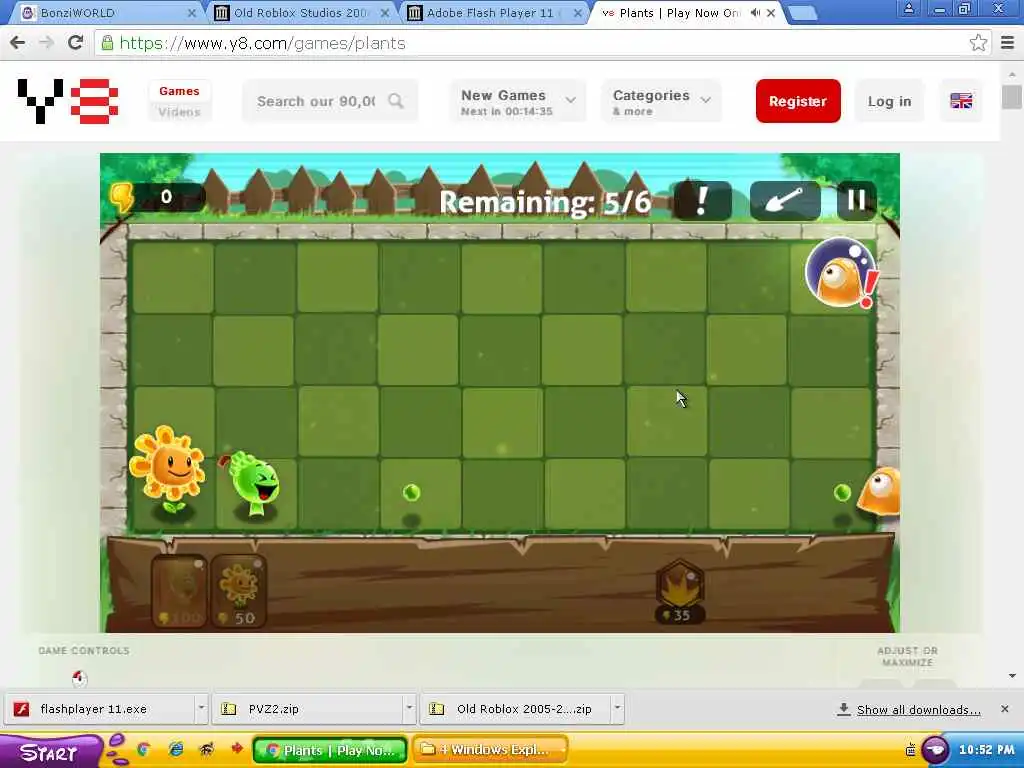Expand the New Games dropdown

pos(518,101)
